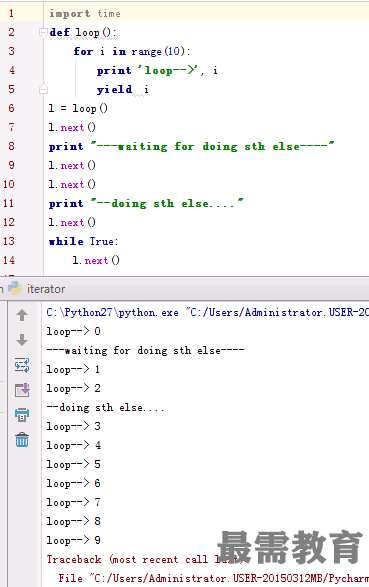369x587 pixels.
Task: Click the trash icon to clear console
Action: point(22,440)
